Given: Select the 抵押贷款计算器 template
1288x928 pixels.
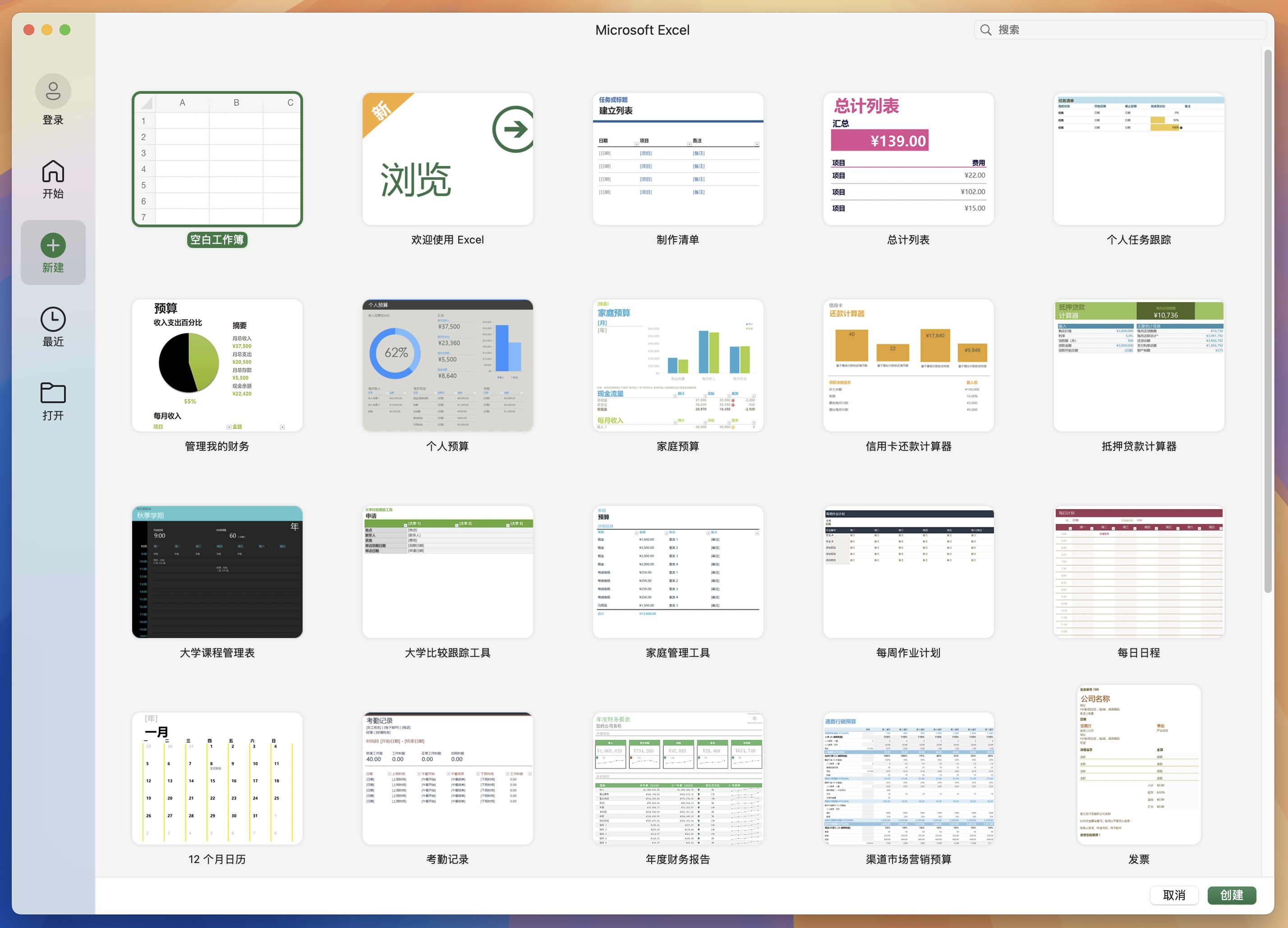Looking at the screenshot, I should click(x=1139, y=365).
